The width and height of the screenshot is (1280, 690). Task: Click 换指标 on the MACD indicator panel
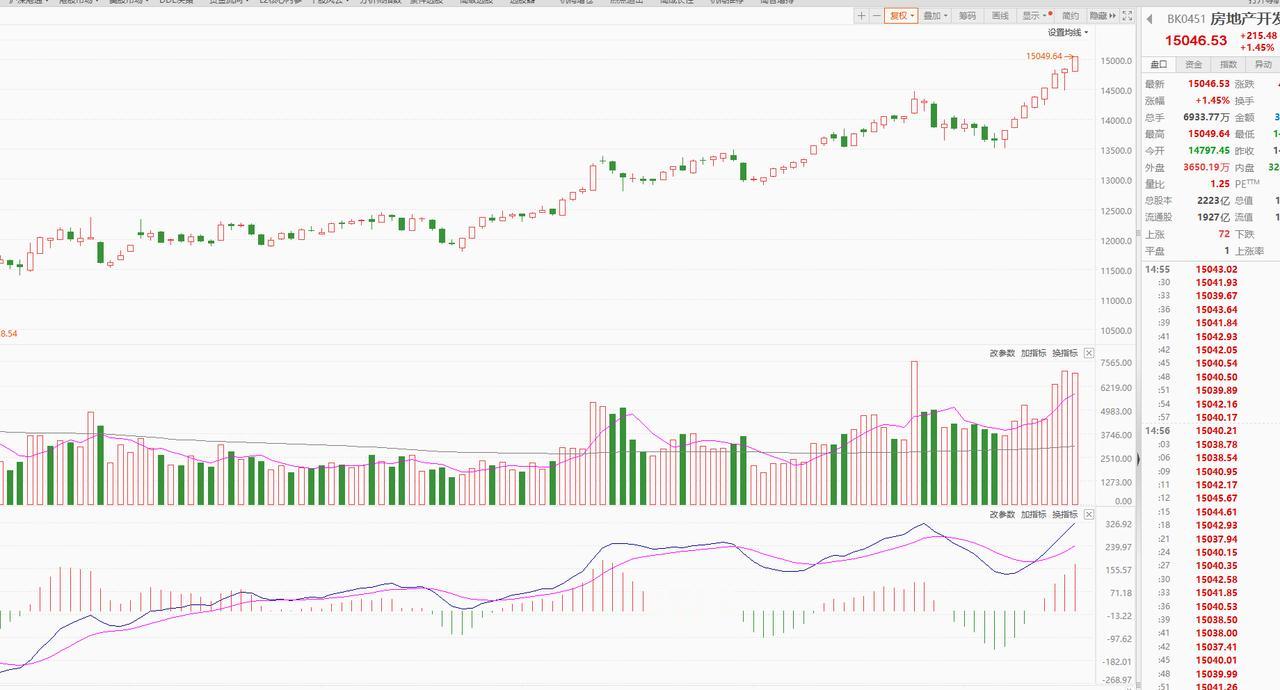(x=1064, y=514)
